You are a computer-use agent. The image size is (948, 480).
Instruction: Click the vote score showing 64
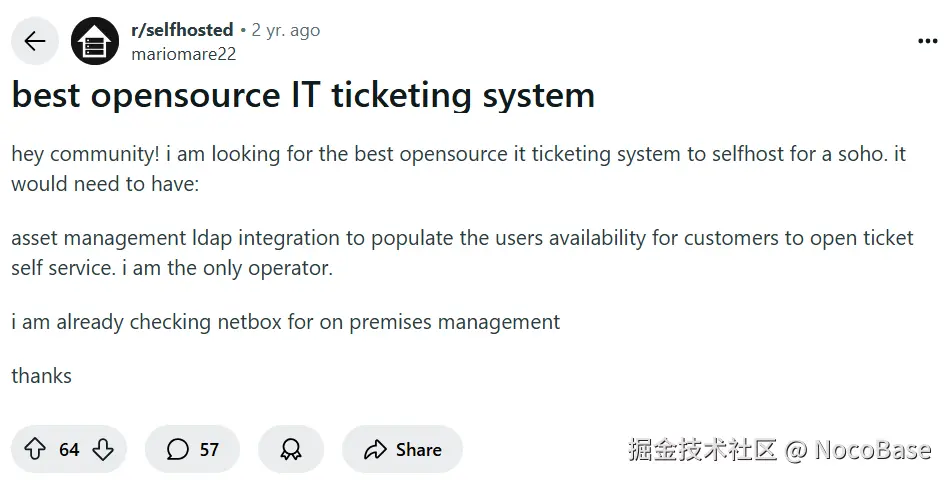click(69, 450)
